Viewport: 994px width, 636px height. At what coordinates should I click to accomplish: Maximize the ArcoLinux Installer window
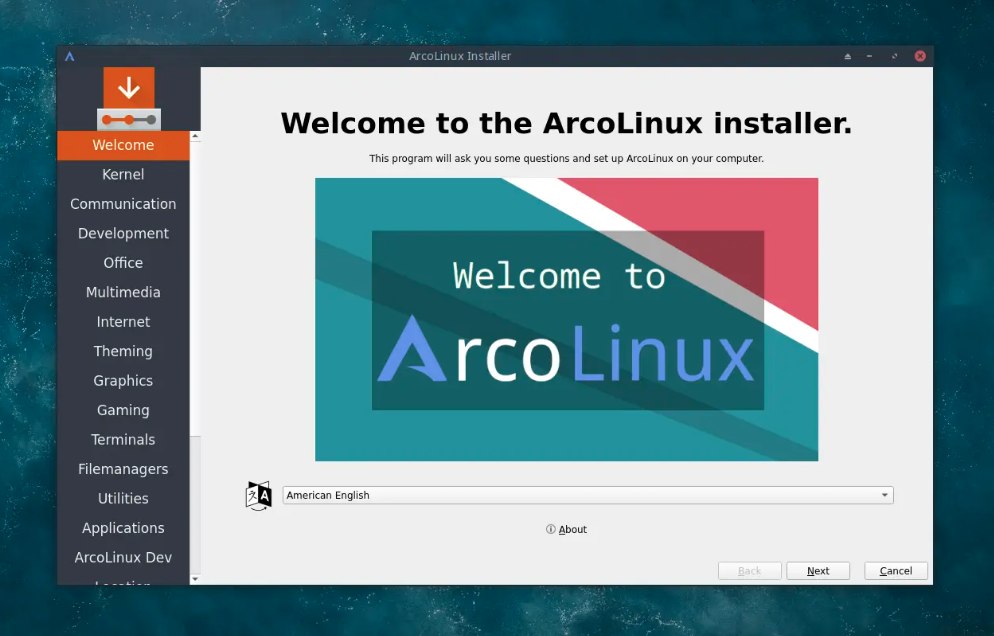click(894, 56)
